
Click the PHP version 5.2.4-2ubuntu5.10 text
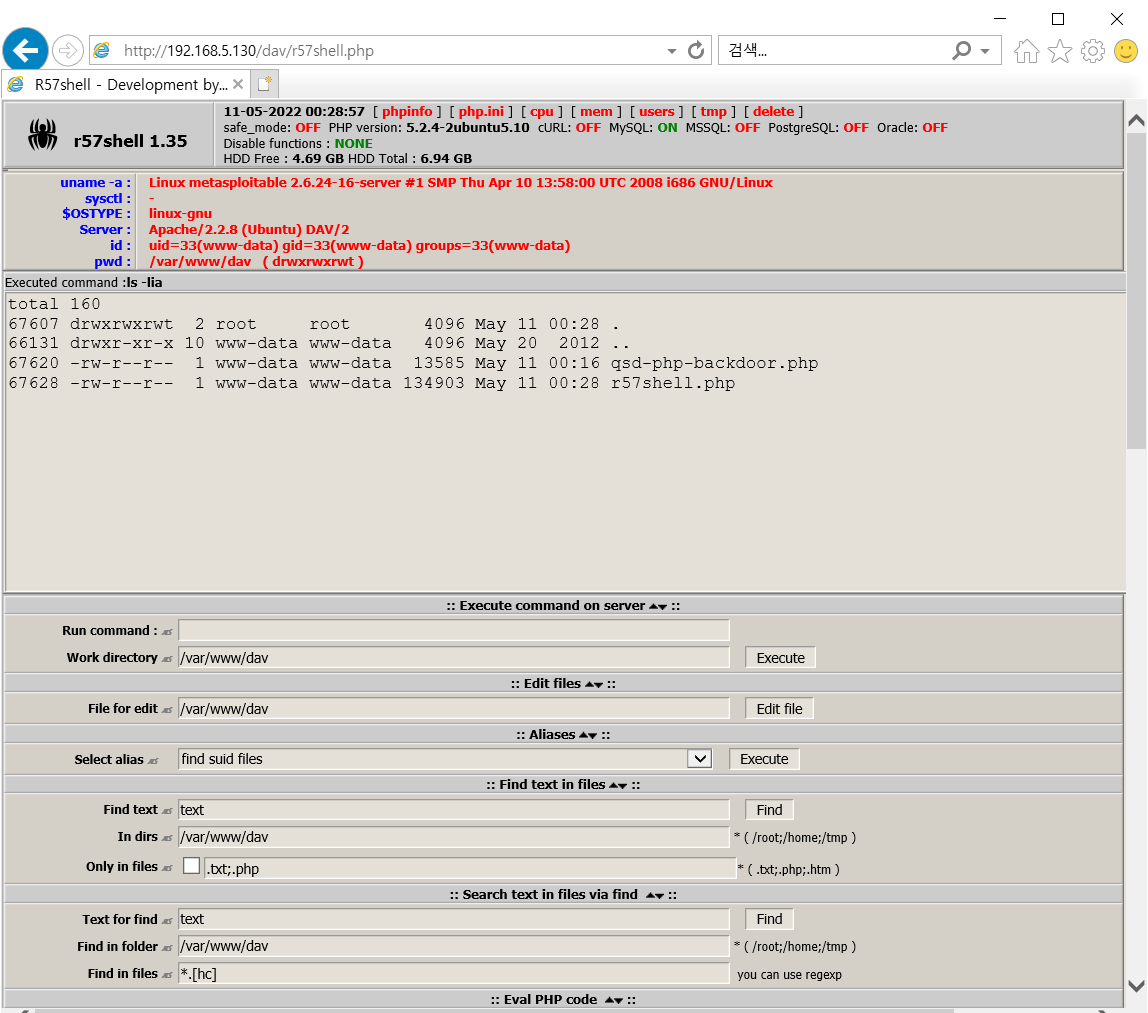468,127
